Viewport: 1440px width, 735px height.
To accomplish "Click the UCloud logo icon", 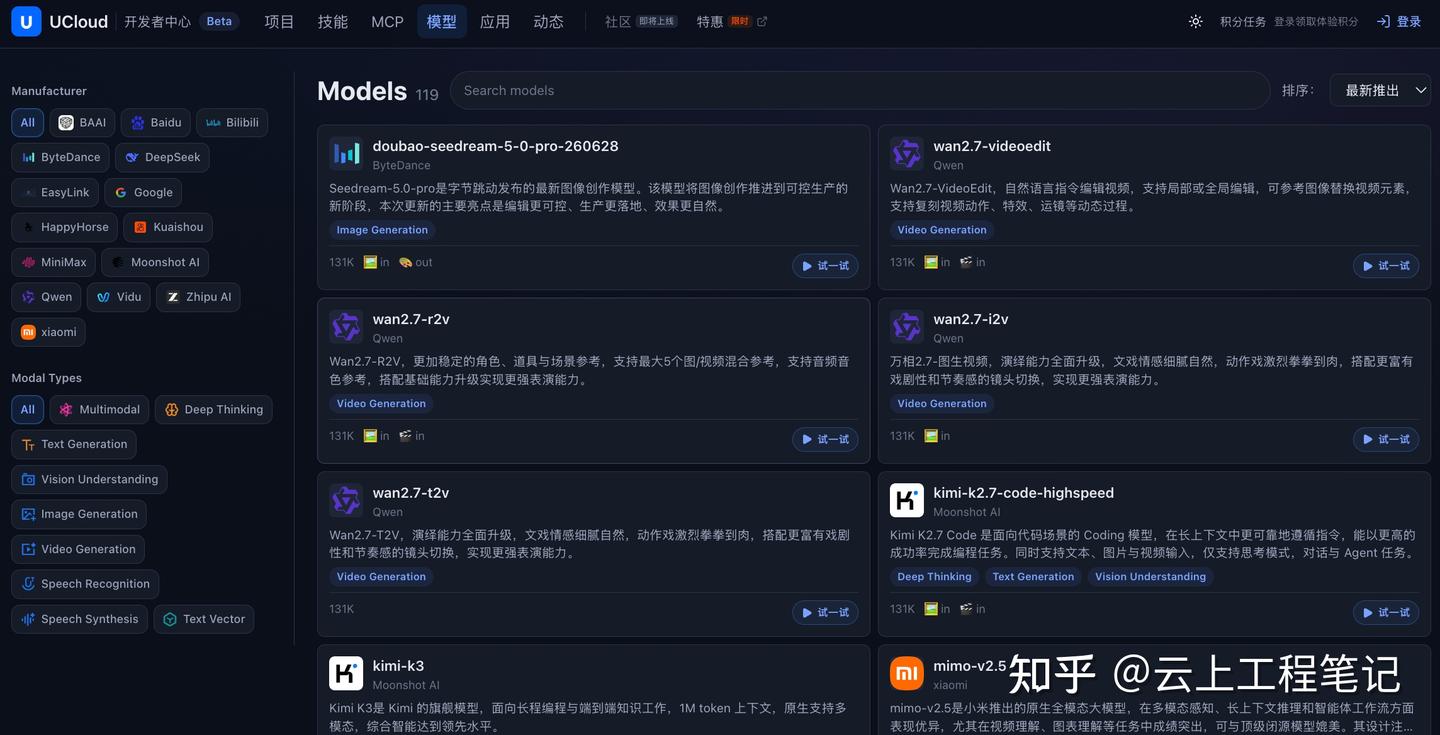I will tap(26, 21).
